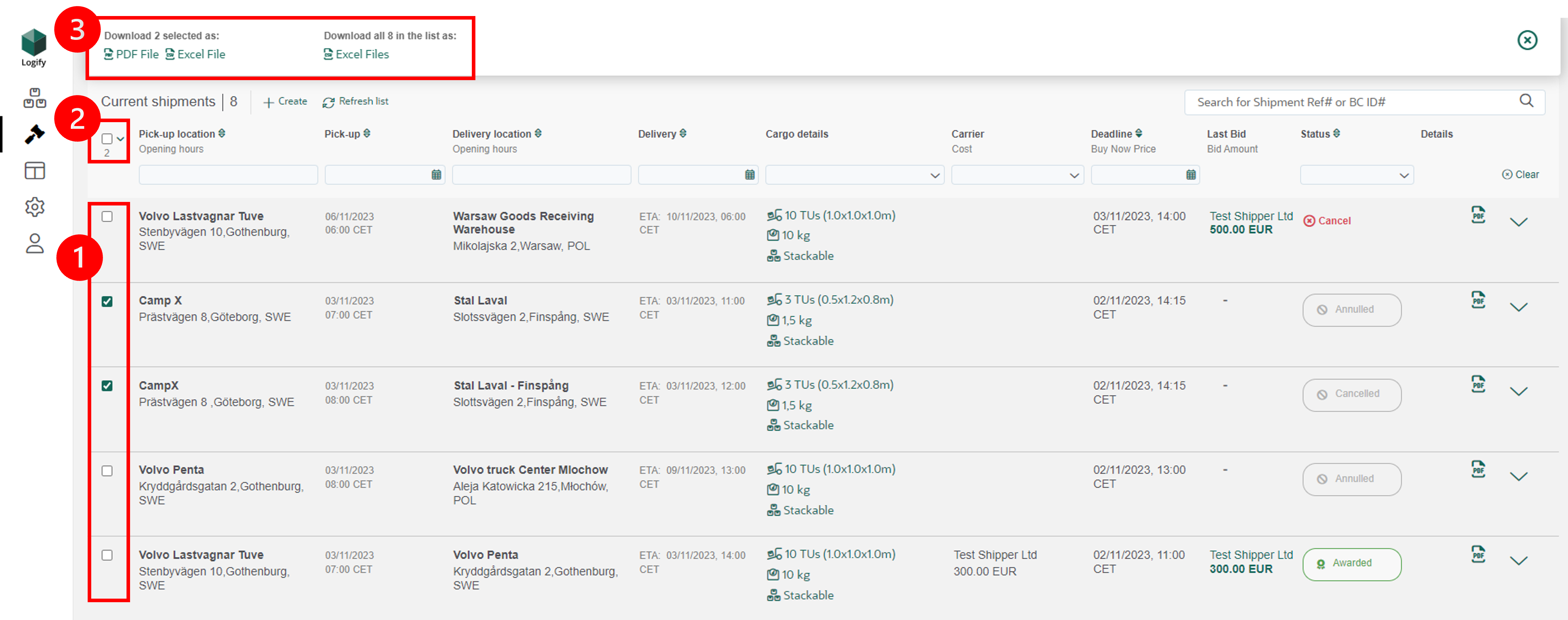
Task: Check the Volvo Penta pickup row checkbox
Action: [107, 471]
